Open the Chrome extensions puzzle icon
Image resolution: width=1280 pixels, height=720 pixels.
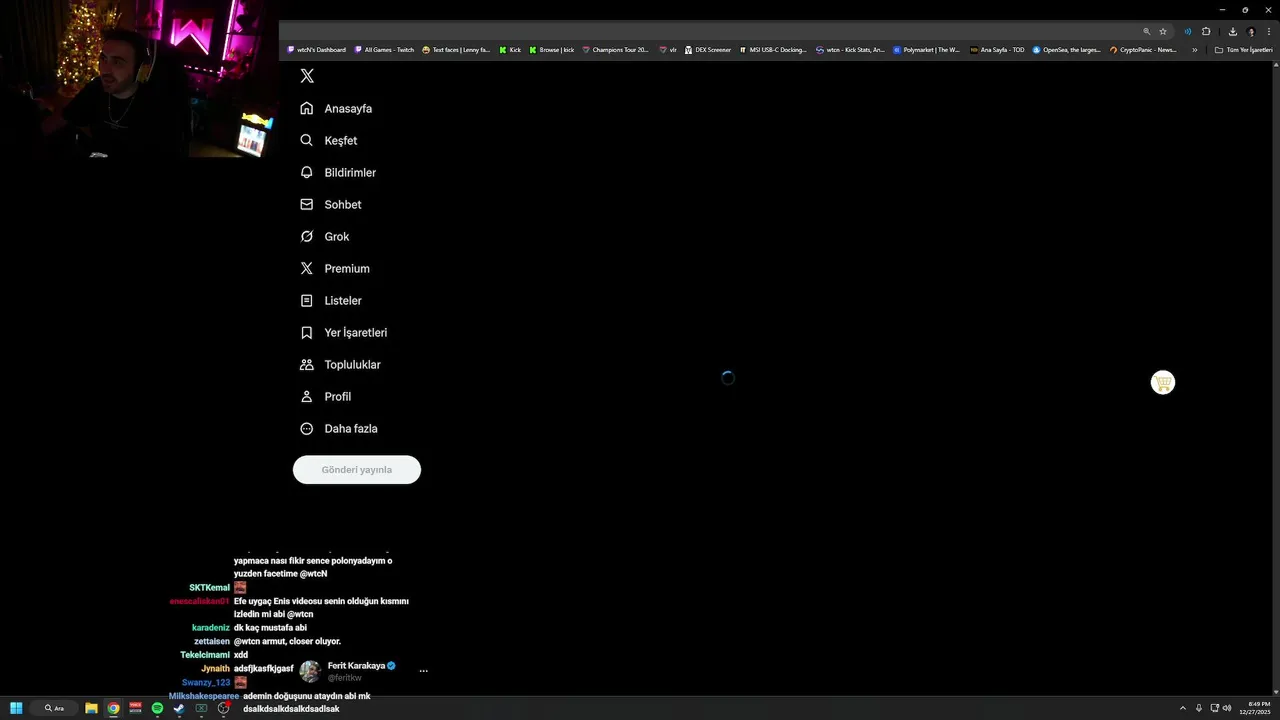[x=1206, y=31]
